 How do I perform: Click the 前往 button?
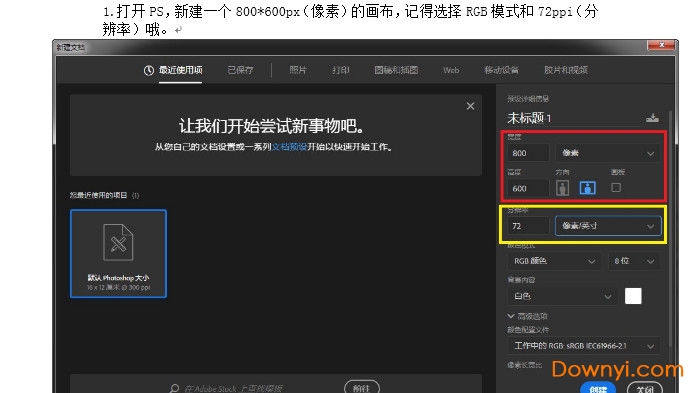(362, 388)
